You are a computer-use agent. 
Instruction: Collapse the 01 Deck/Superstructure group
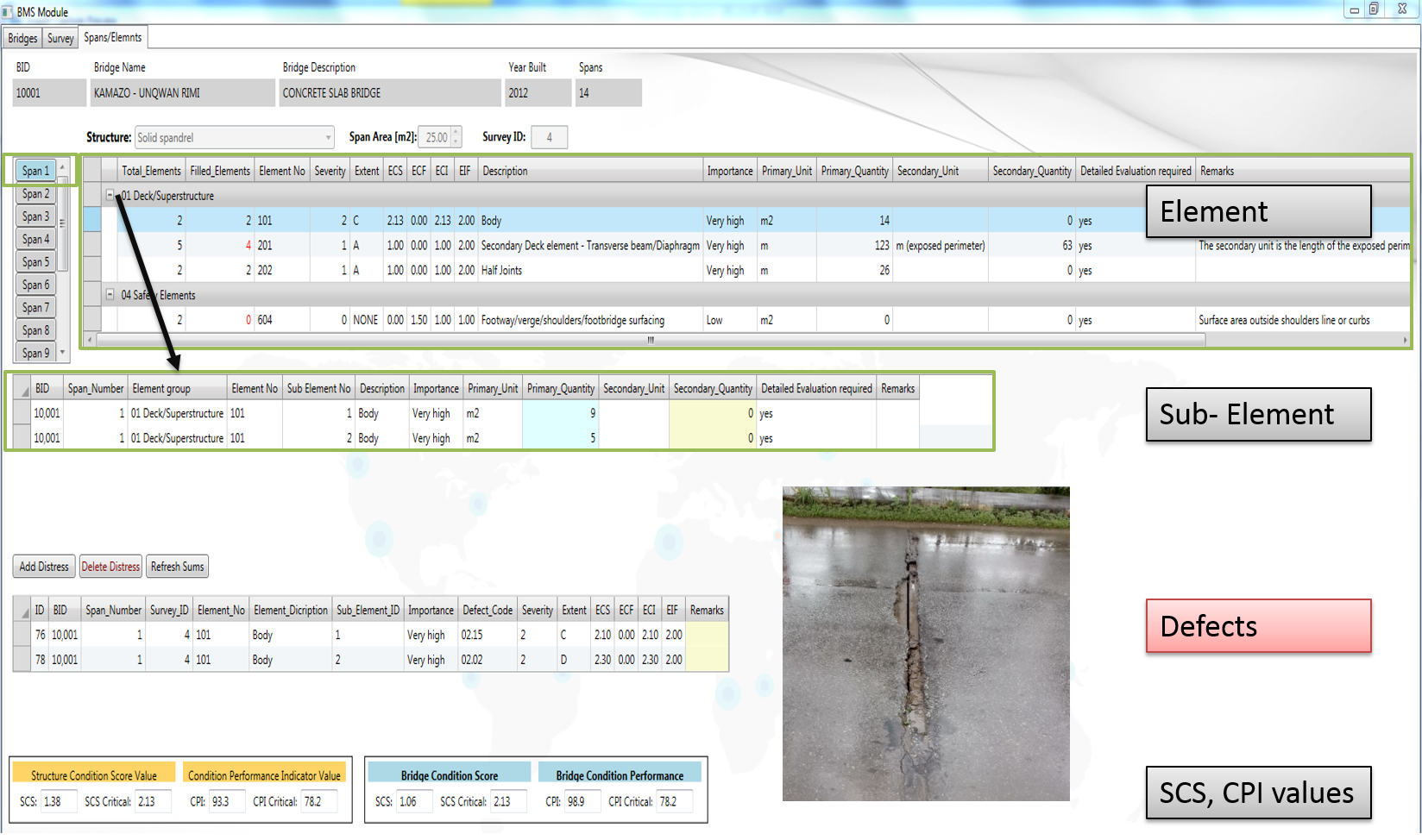tap(110, 196)
